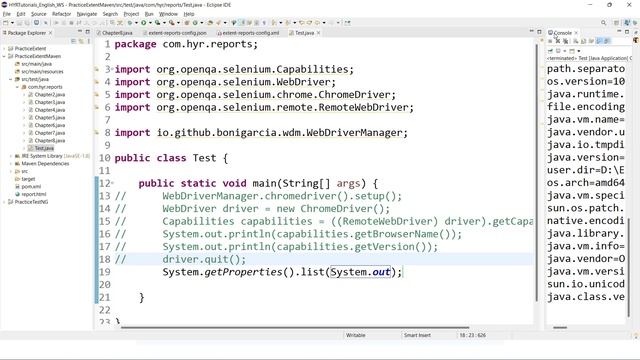
Task: Collapse the src/test/java source folder
Action: click(x=11, y=79)
